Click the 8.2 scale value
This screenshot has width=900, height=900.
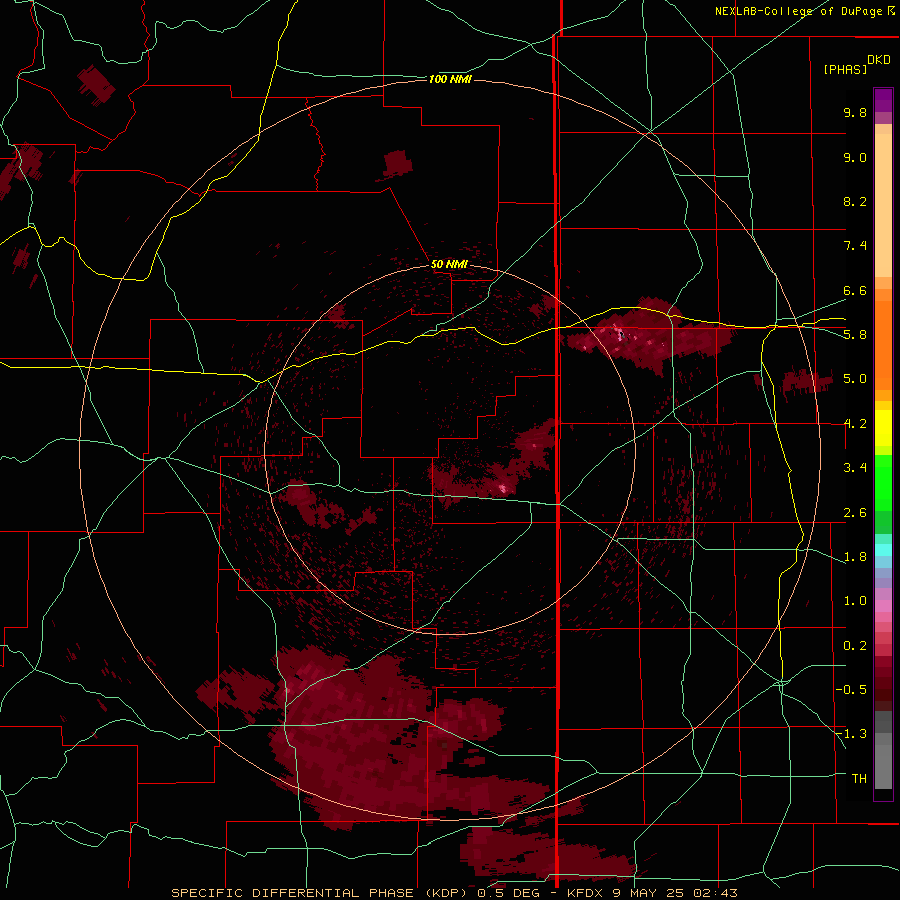tap(855, 201)
